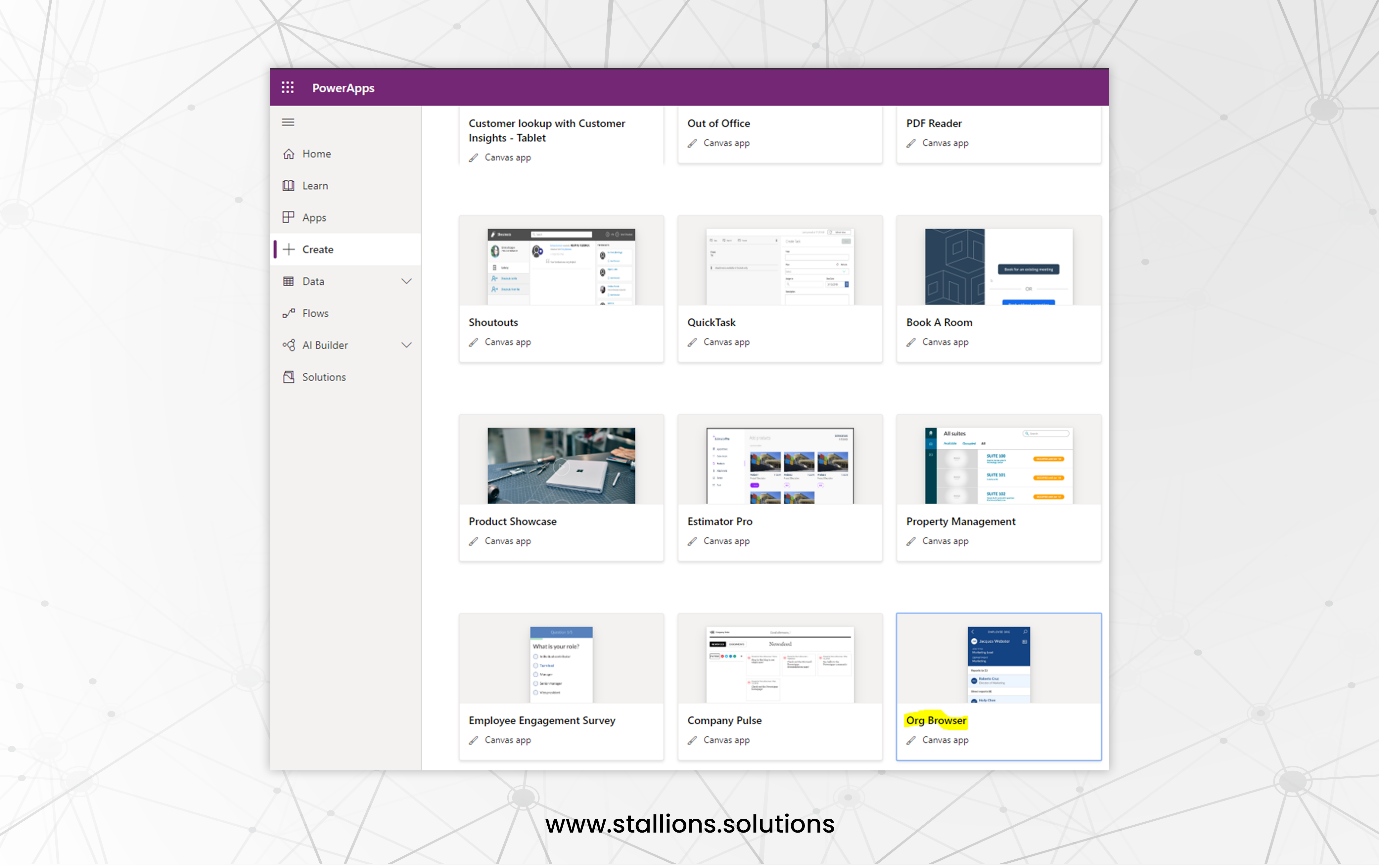Click pencil icon under Shoutouts

474,342
